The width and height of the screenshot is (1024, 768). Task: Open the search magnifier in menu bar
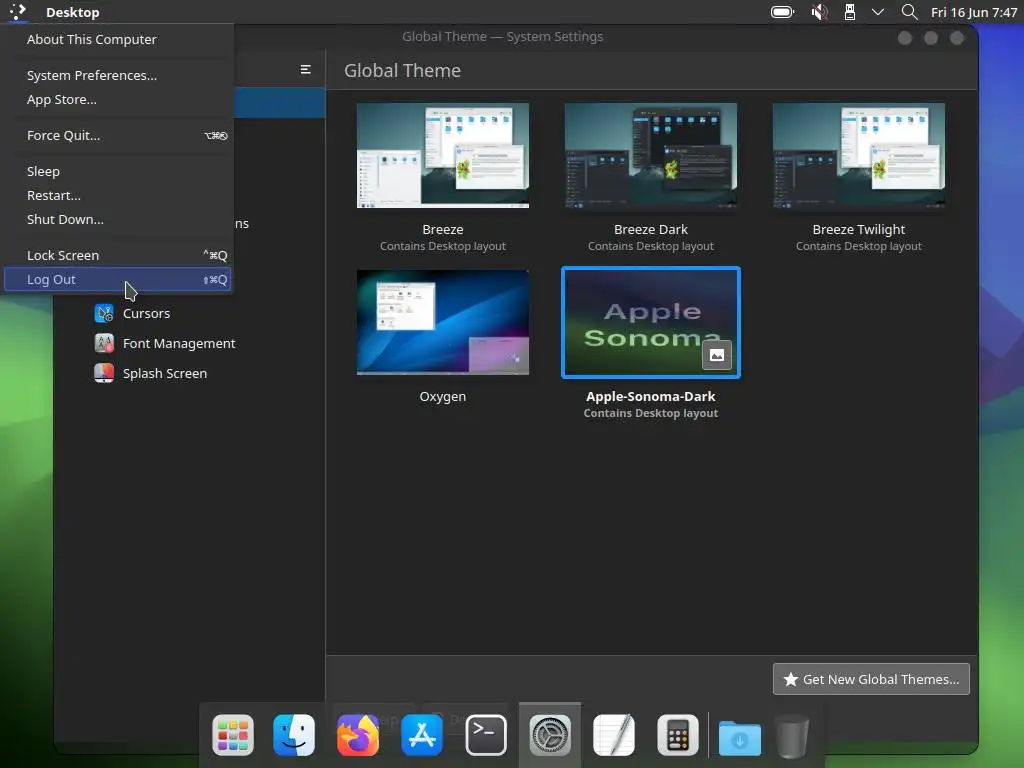pyautogui.click(x=909, y=12)
